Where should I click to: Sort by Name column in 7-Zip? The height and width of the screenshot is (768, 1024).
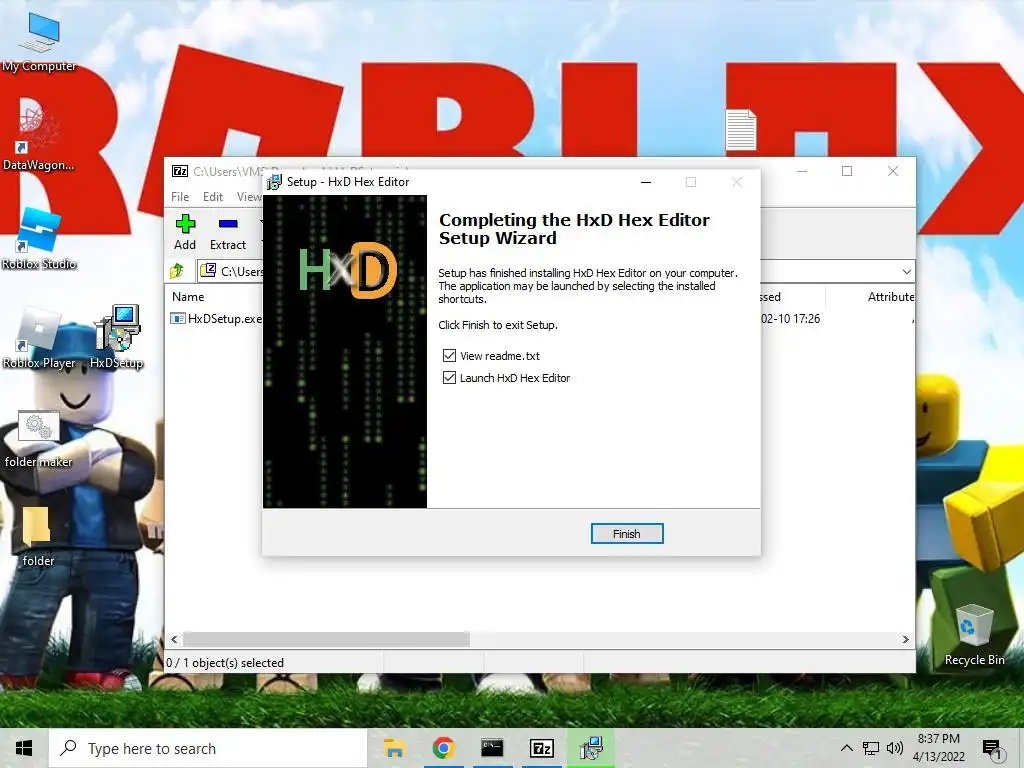click(188, 296)
